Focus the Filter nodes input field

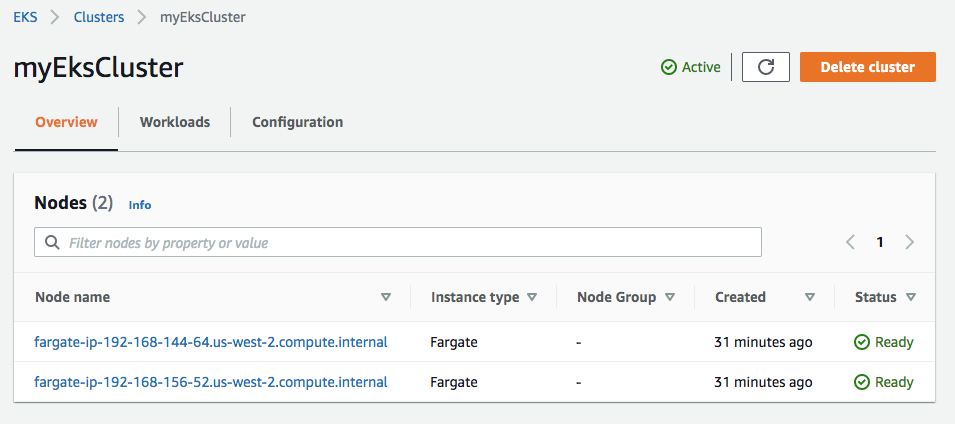pyautogui.click(x=398, y=242)
